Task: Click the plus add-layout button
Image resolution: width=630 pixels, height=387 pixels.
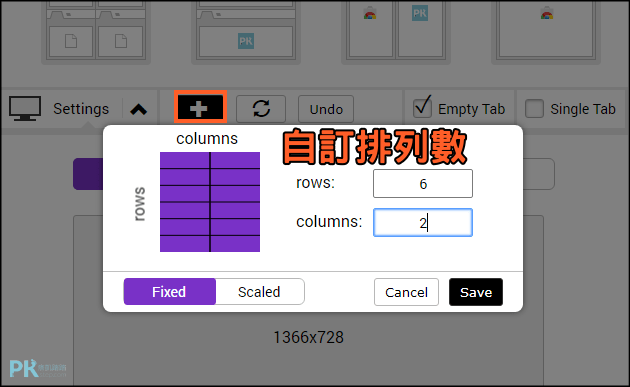Action: point(200,108)
